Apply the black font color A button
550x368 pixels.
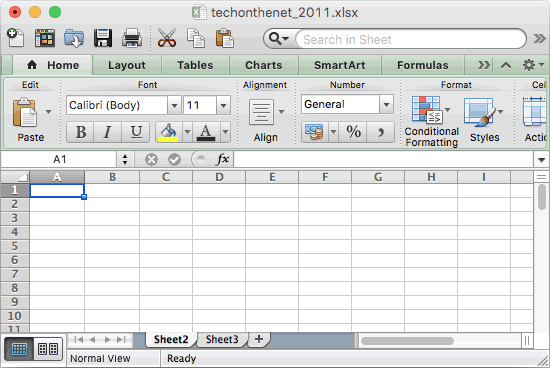pyautogui.click(x=206, y=132)
